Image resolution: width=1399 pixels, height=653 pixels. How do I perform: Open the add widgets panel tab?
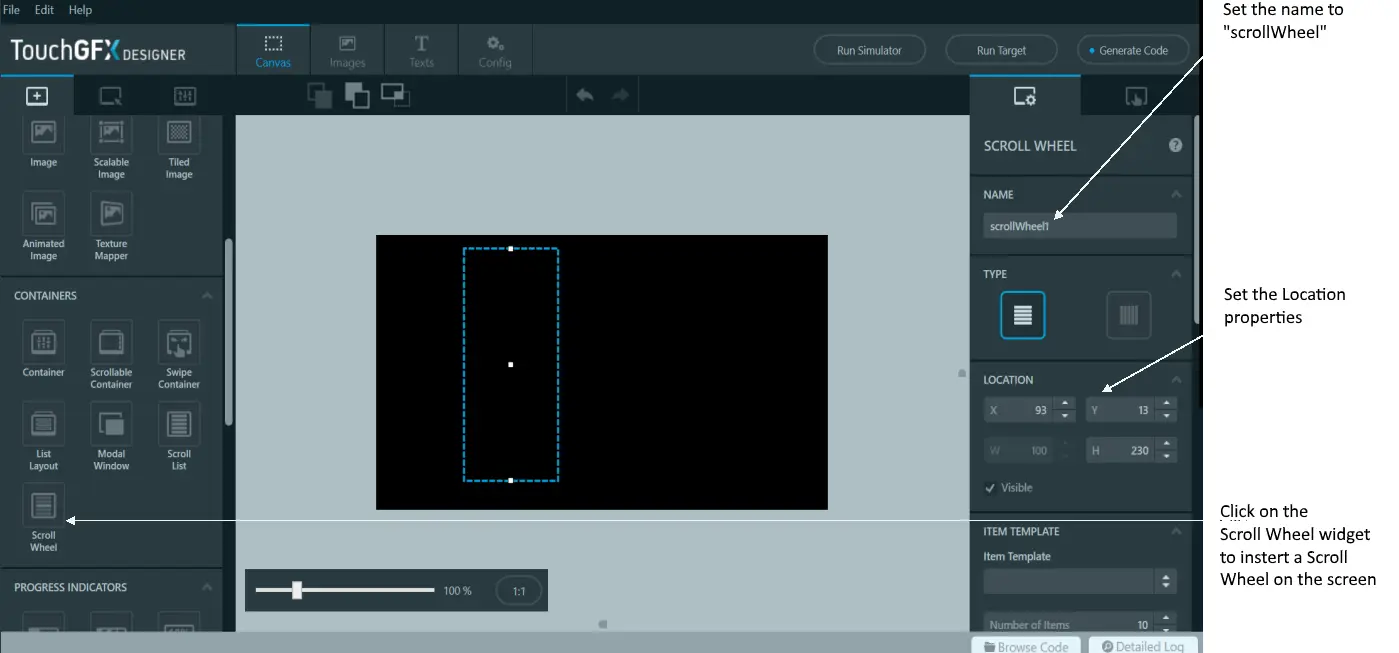coord(37,96)
